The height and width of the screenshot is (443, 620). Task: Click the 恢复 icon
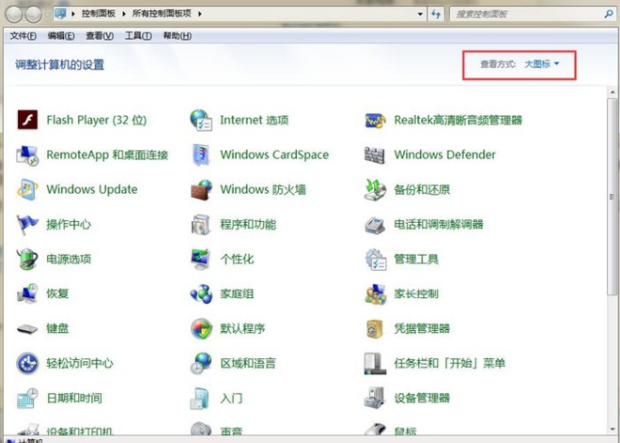[x=27, y=293]
